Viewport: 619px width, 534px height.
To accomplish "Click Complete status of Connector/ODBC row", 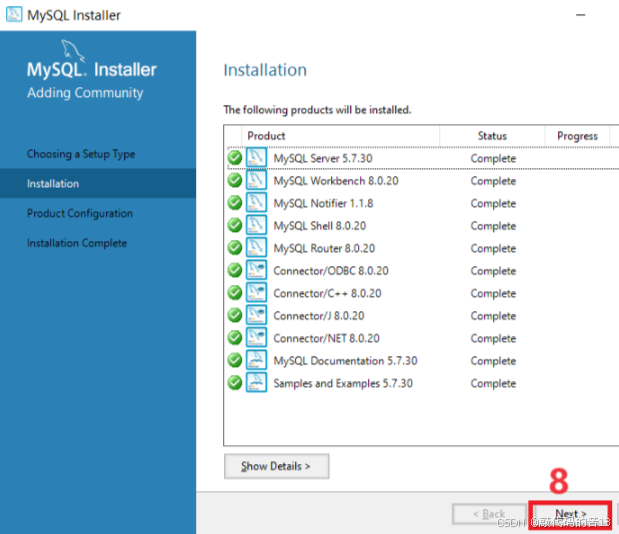I will tap(493, 271).
